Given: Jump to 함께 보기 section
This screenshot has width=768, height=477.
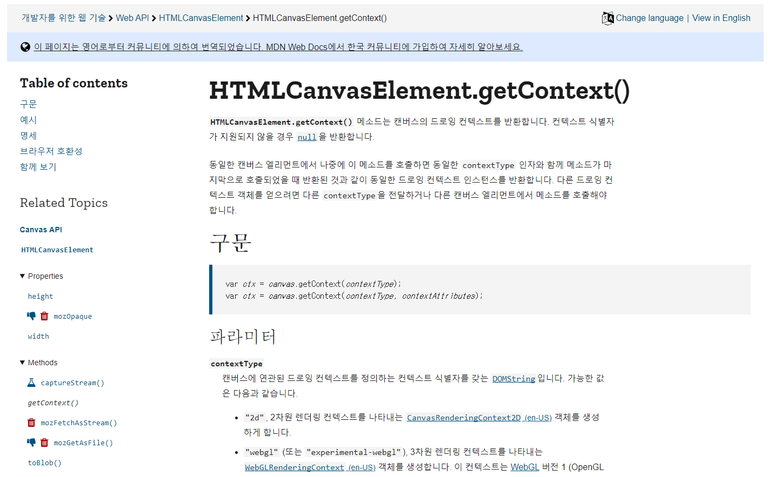Looking at the screenshot, I should [x=38, y=167].
